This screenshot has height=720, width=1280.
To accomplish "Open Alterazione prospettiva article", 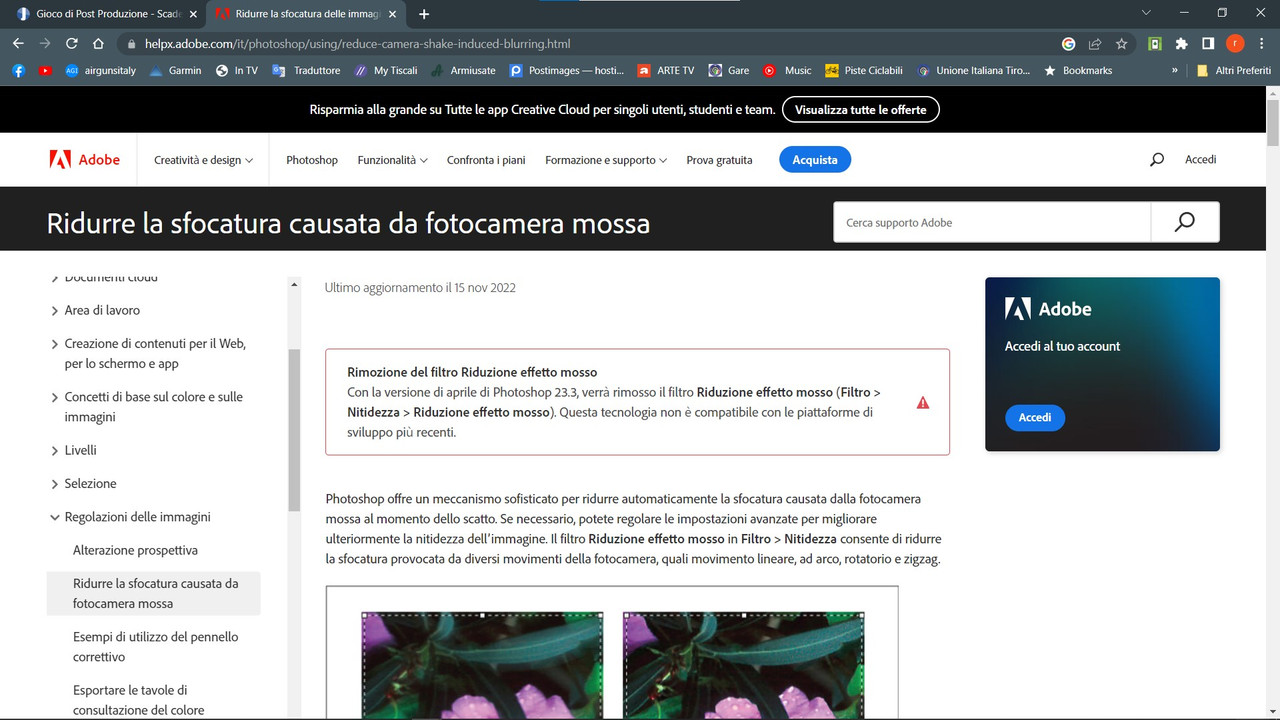I will (x=135, y=550).
